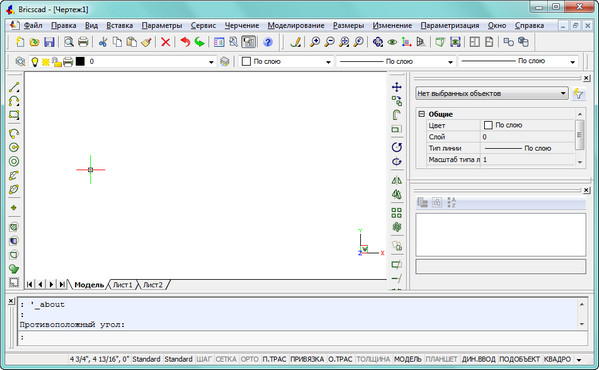Open the Черчение menu
The height and width of the screenshot is (370, 599).
[241, 26]
